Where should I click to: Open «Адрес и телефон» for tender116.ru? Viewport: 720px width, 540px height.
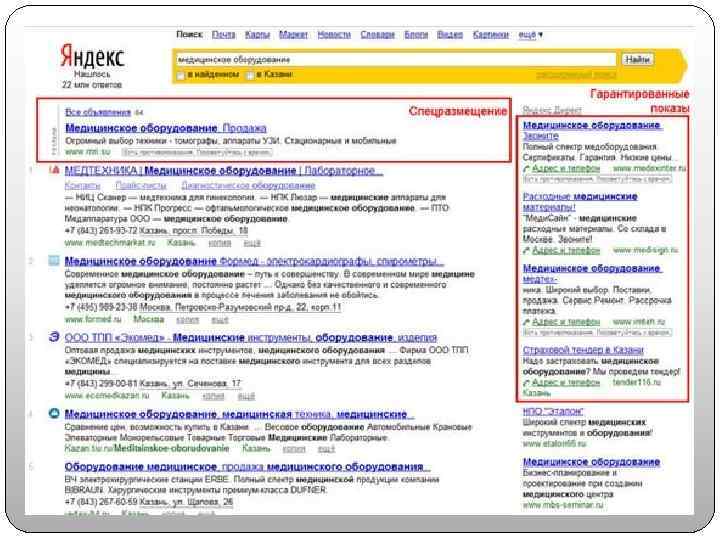566,382
